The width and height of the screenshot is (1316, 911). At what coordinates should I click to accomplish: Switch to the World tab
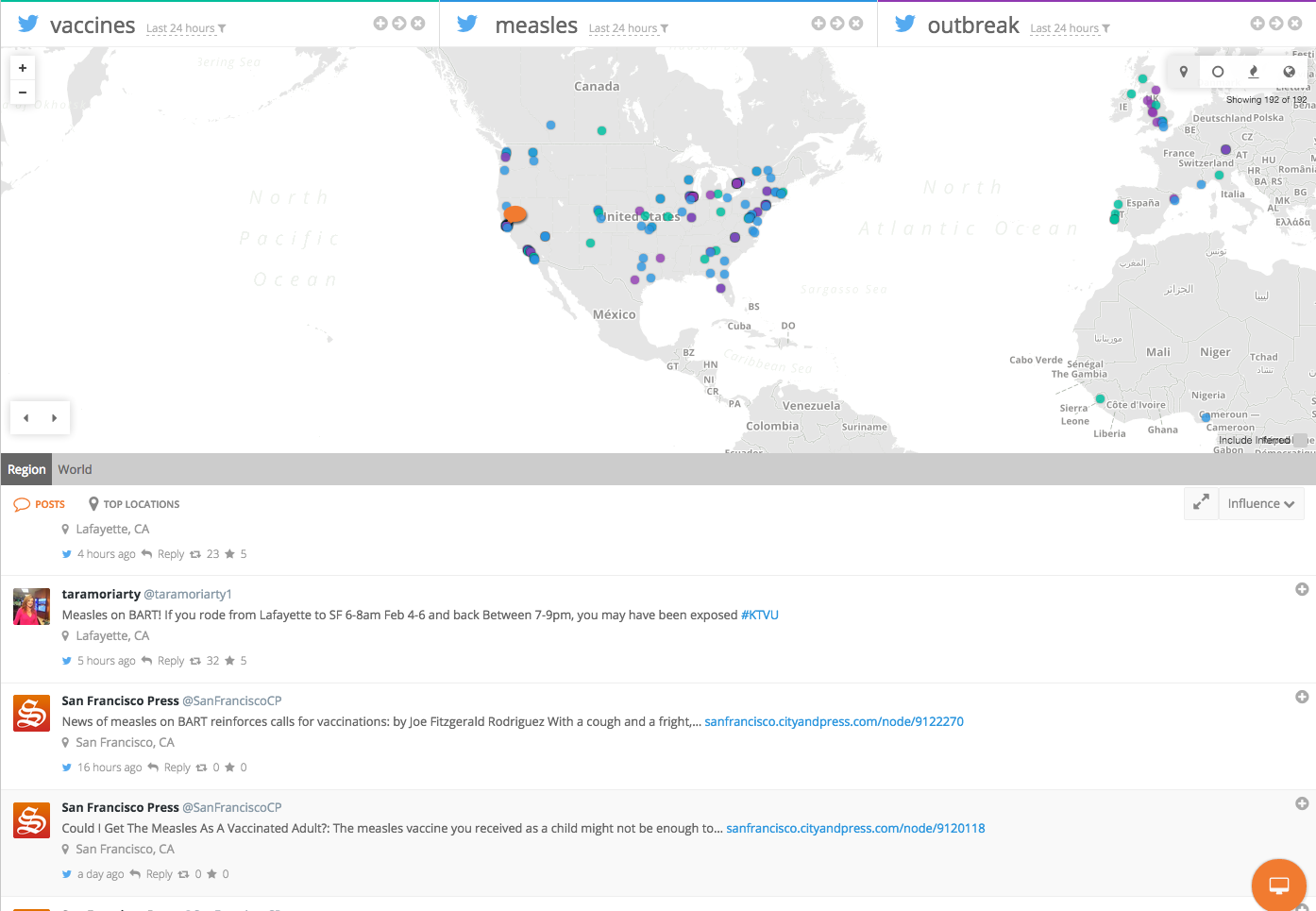[75, 469]
